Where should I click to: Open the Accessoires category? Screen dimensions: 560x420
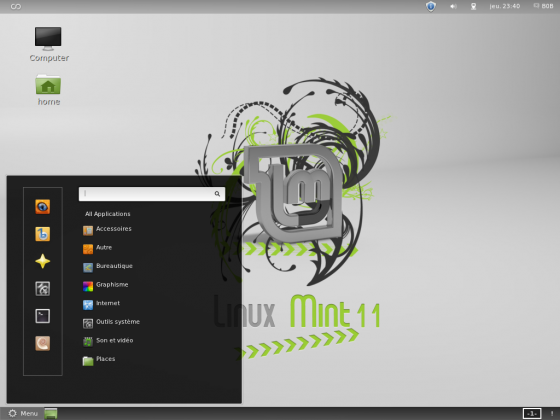click(114, 229)
